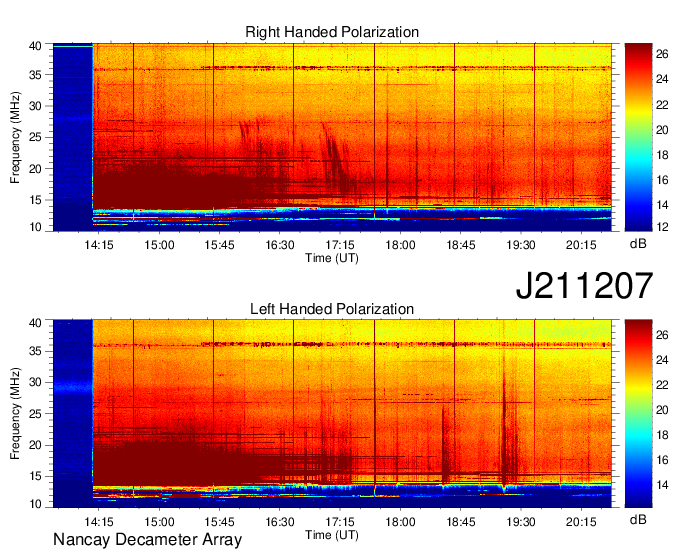The image size is (680, 552).
Task: Click the Right Handed plot's dB colorbar
Action: [638, 137]
